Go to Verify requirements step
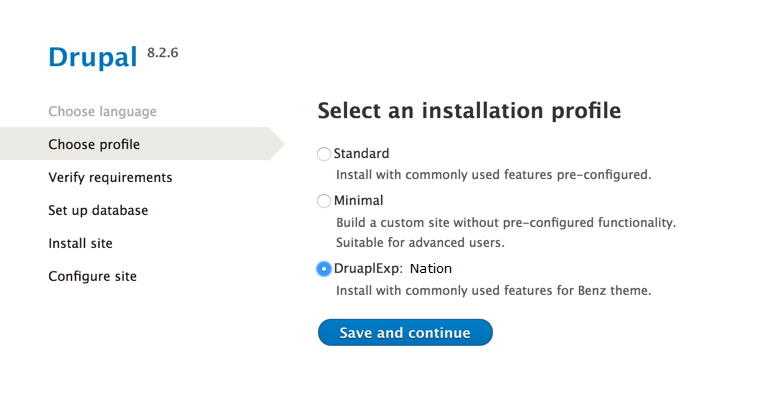 point(110,177)
